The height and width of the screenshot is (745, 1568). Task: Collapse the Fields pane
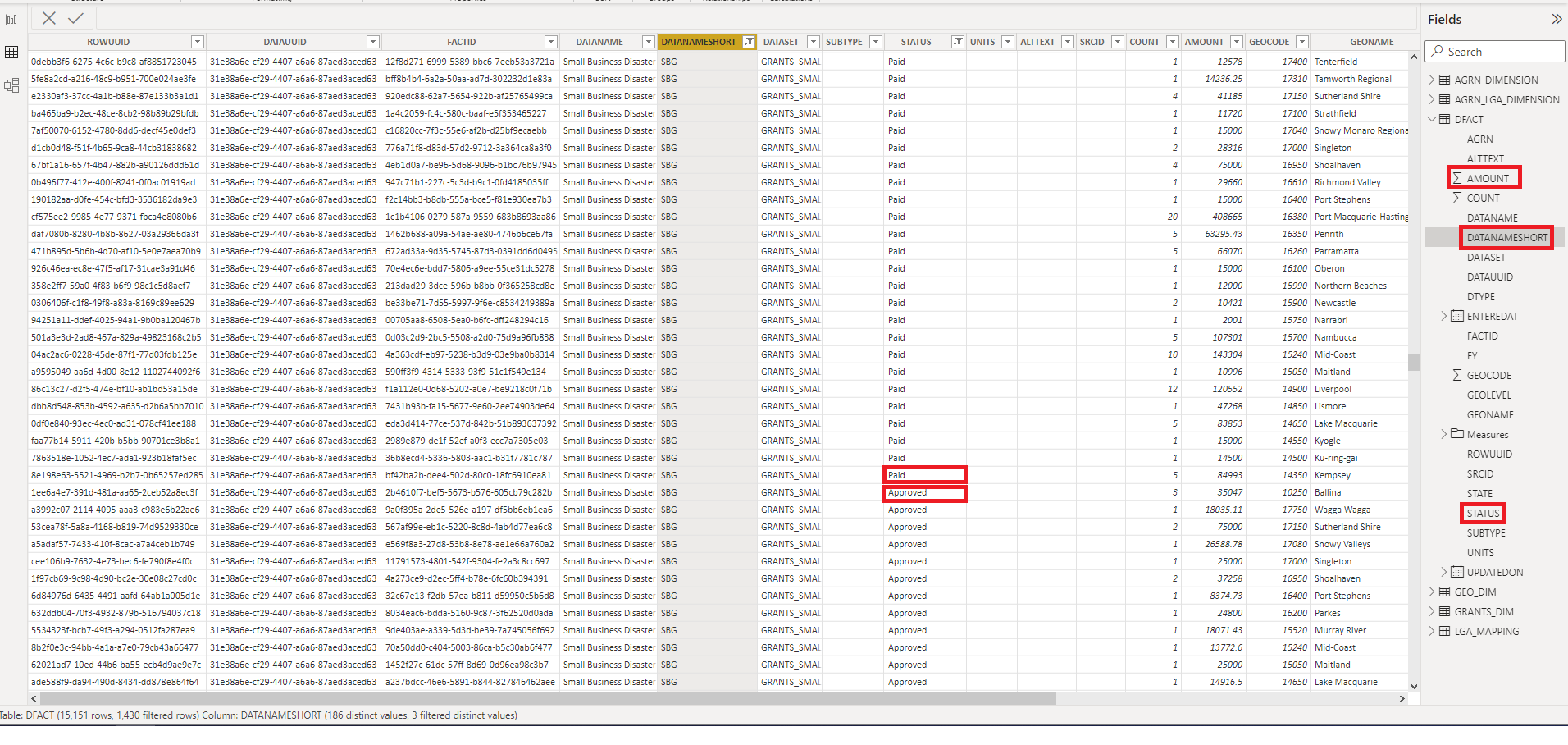tap(1557, 19)
